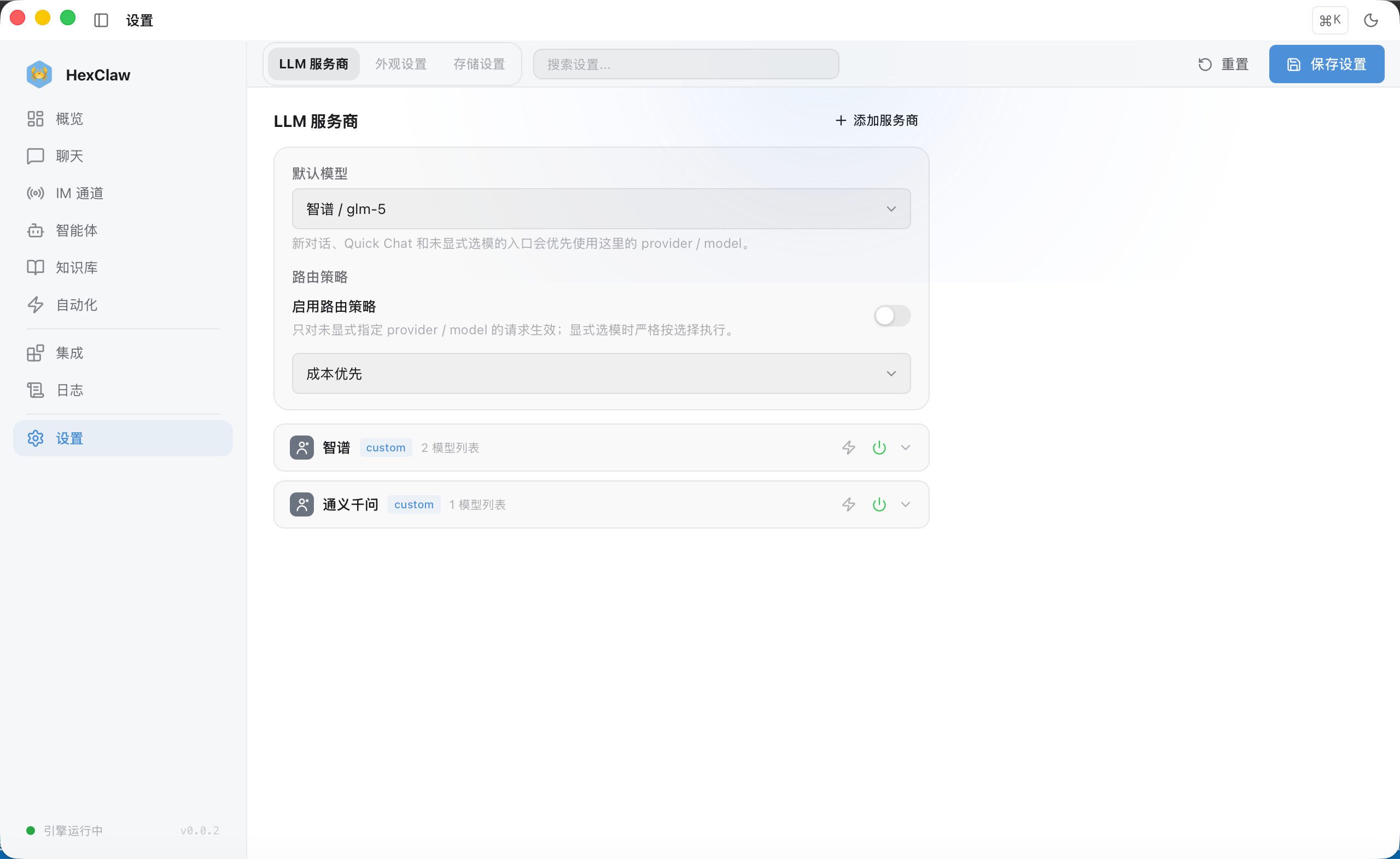
Task: Open the ⌘K command palette
Action: [1329, 20]
